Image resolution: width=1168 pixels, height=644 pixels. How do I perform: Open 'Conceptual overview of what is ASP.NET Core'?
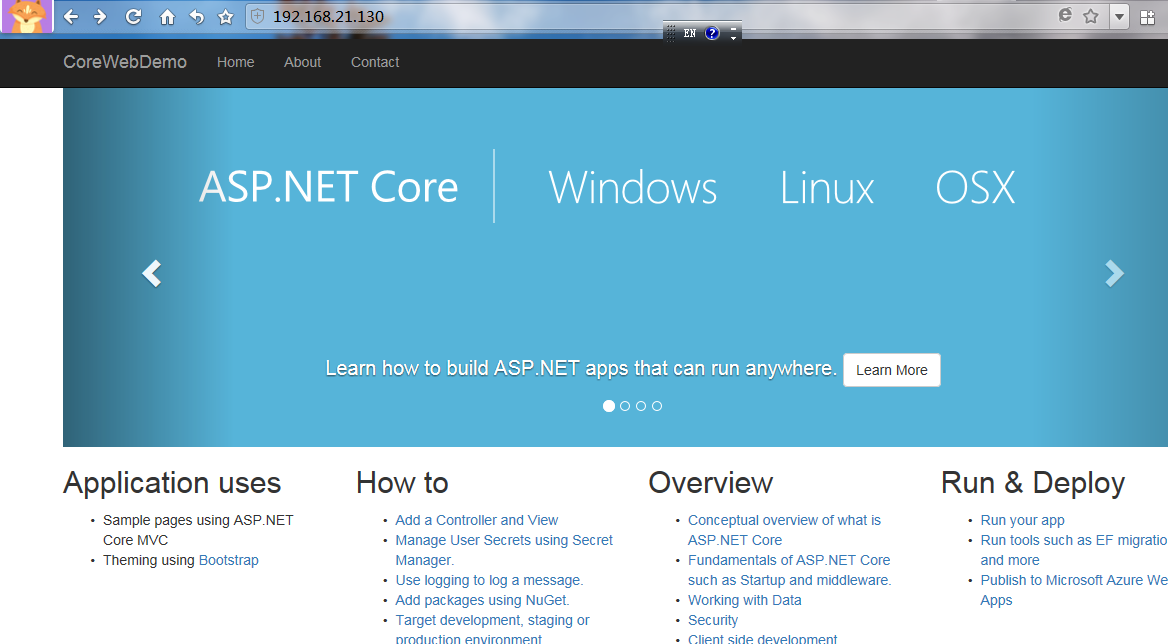point(784,530)
